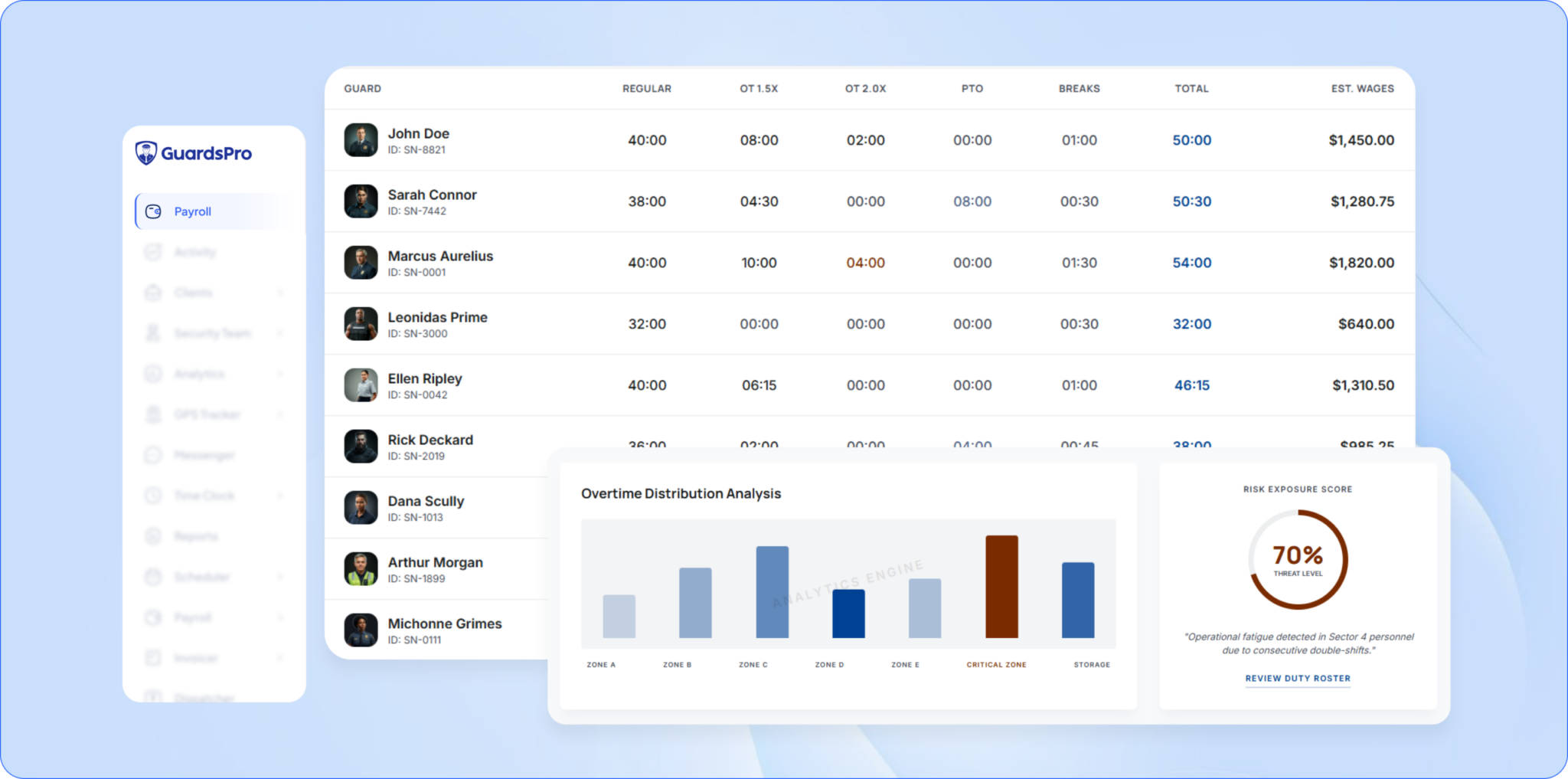Click the GPS Tracker icon in sidebar
Screen dimensions: 1568x779
tap(153, 414)
